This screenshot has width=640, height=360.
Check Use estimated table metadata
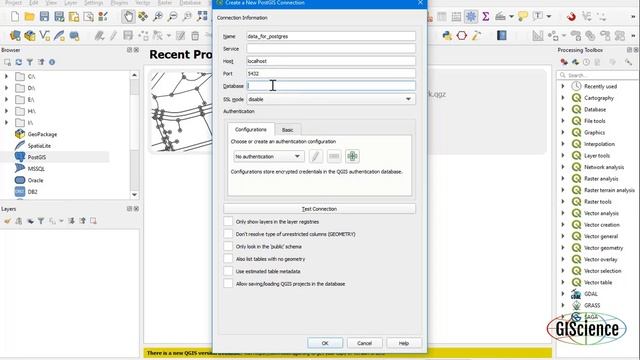(x=228, y=271)
